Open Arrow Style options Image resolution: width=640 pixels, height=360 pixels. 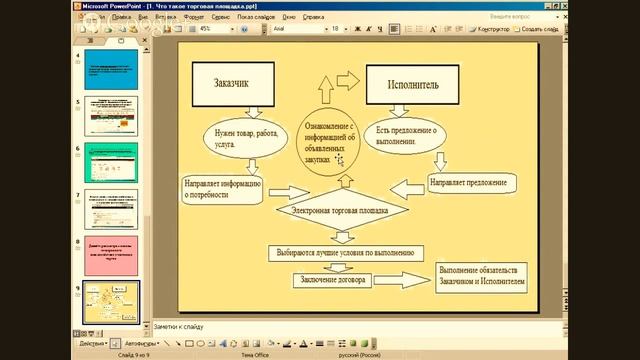pyautogui.click(x=342, y=344)
